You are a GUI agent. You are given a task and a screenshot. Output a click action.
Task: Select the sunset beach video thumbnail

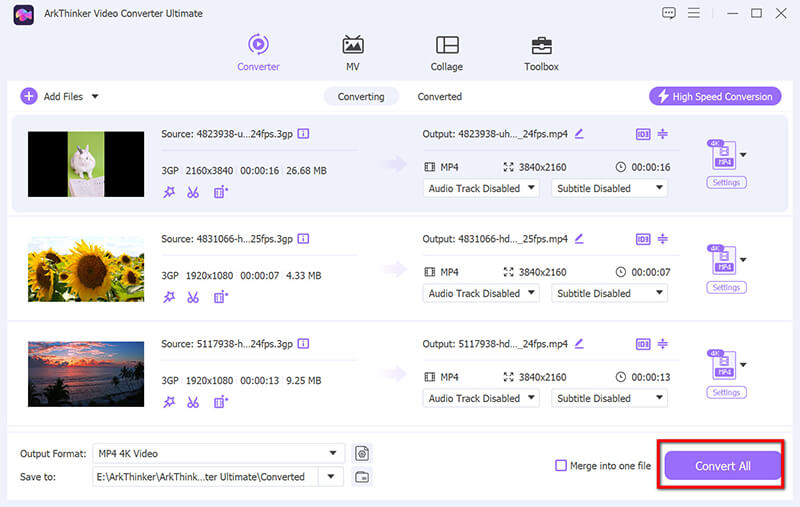click(x=86, y=374)
